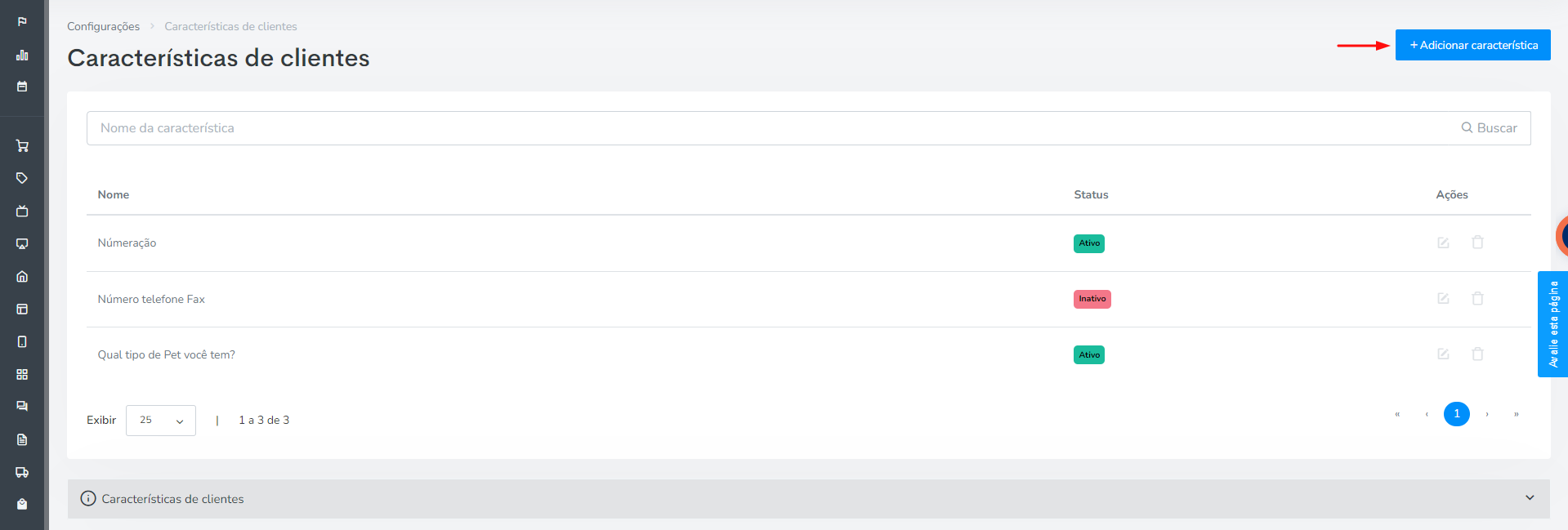Open the shopping cart sidebar icon
Viewport: 1568px width, 530px height.
click(22, 146)
